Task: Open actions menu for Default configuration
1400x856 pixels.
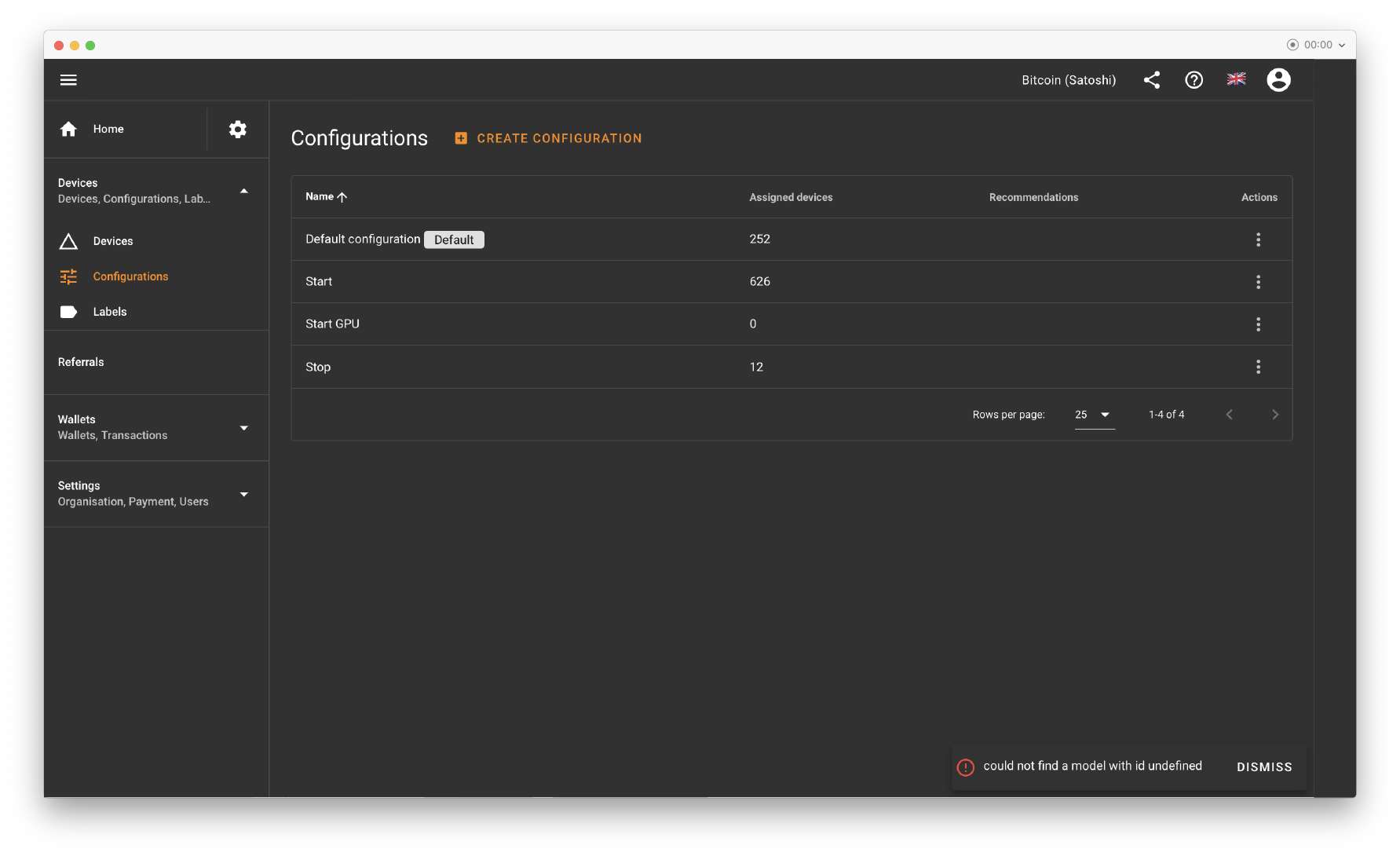Action: [1258, 240]
